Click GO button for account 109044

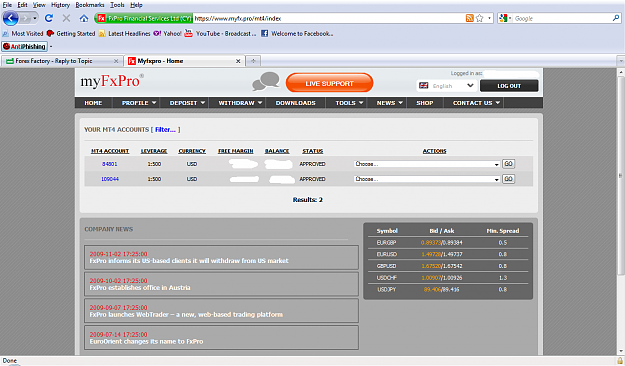(x=508, y=179)
